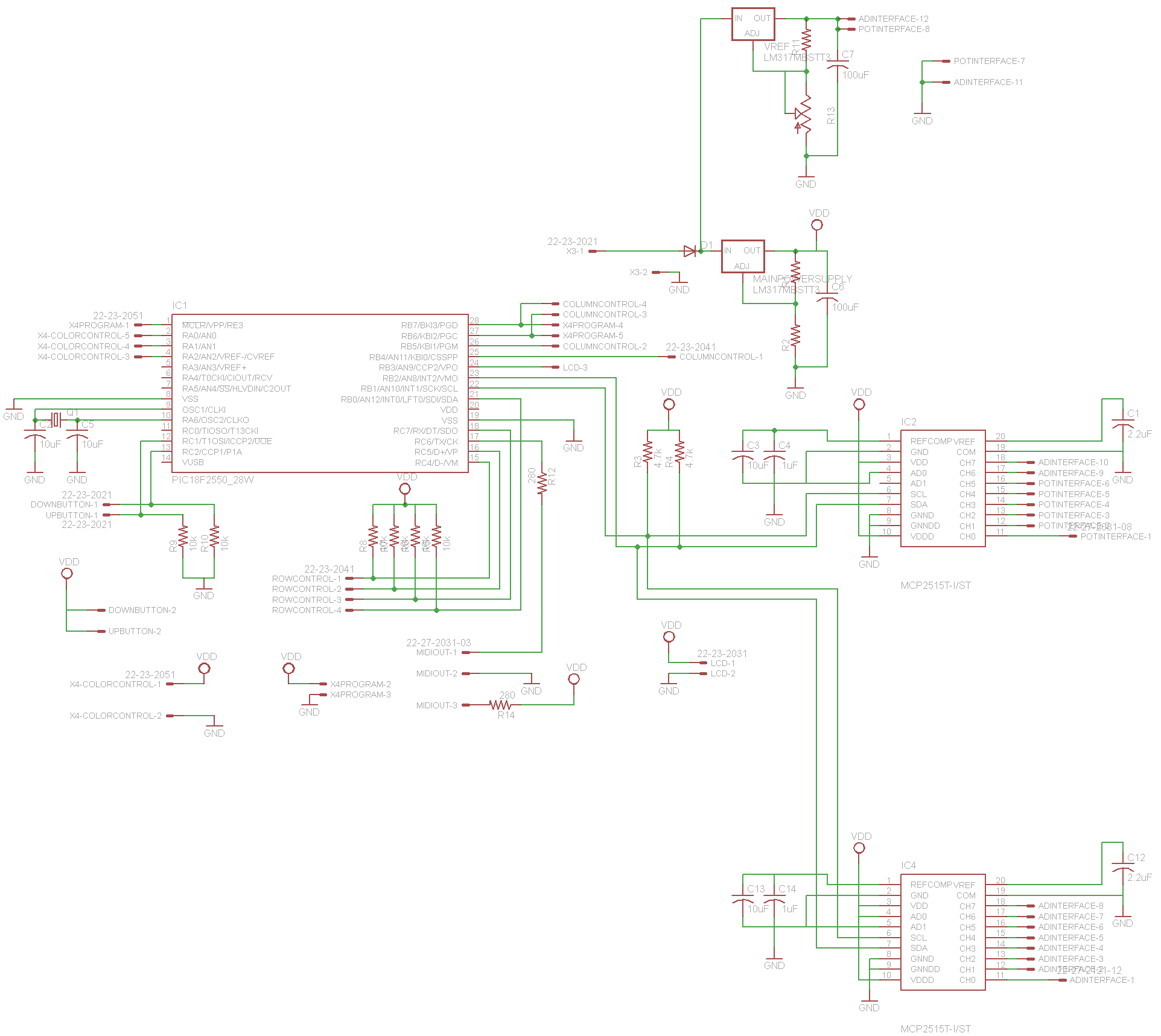The height and width of the screenshot is (1036, 1161).
Task: Click the IC2 MCP2515T chip body
Action: click(943, 489)
